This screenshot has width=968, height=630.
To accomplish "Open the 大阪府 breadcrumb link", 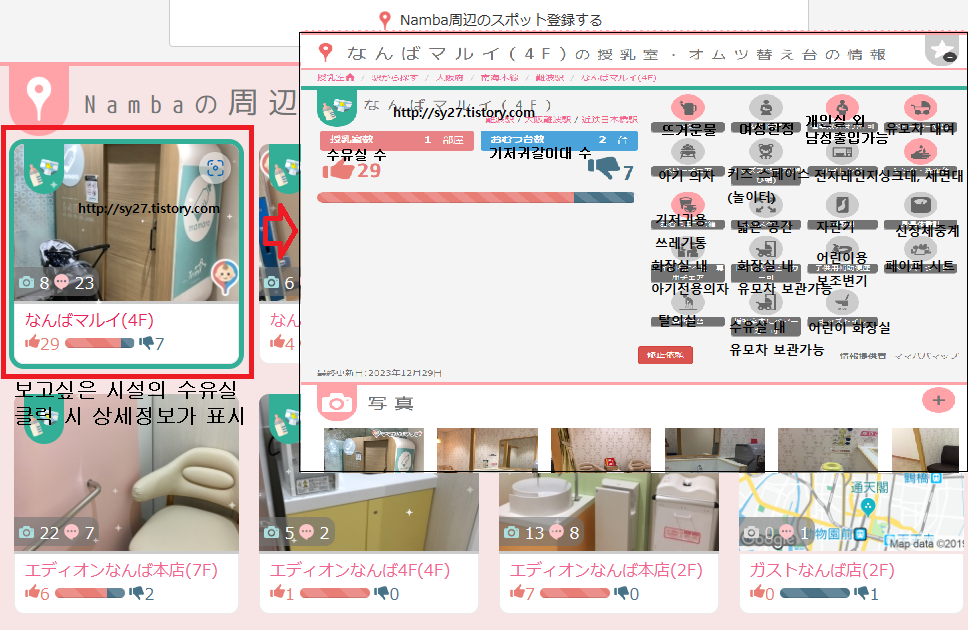I will (x=449, y=78).
